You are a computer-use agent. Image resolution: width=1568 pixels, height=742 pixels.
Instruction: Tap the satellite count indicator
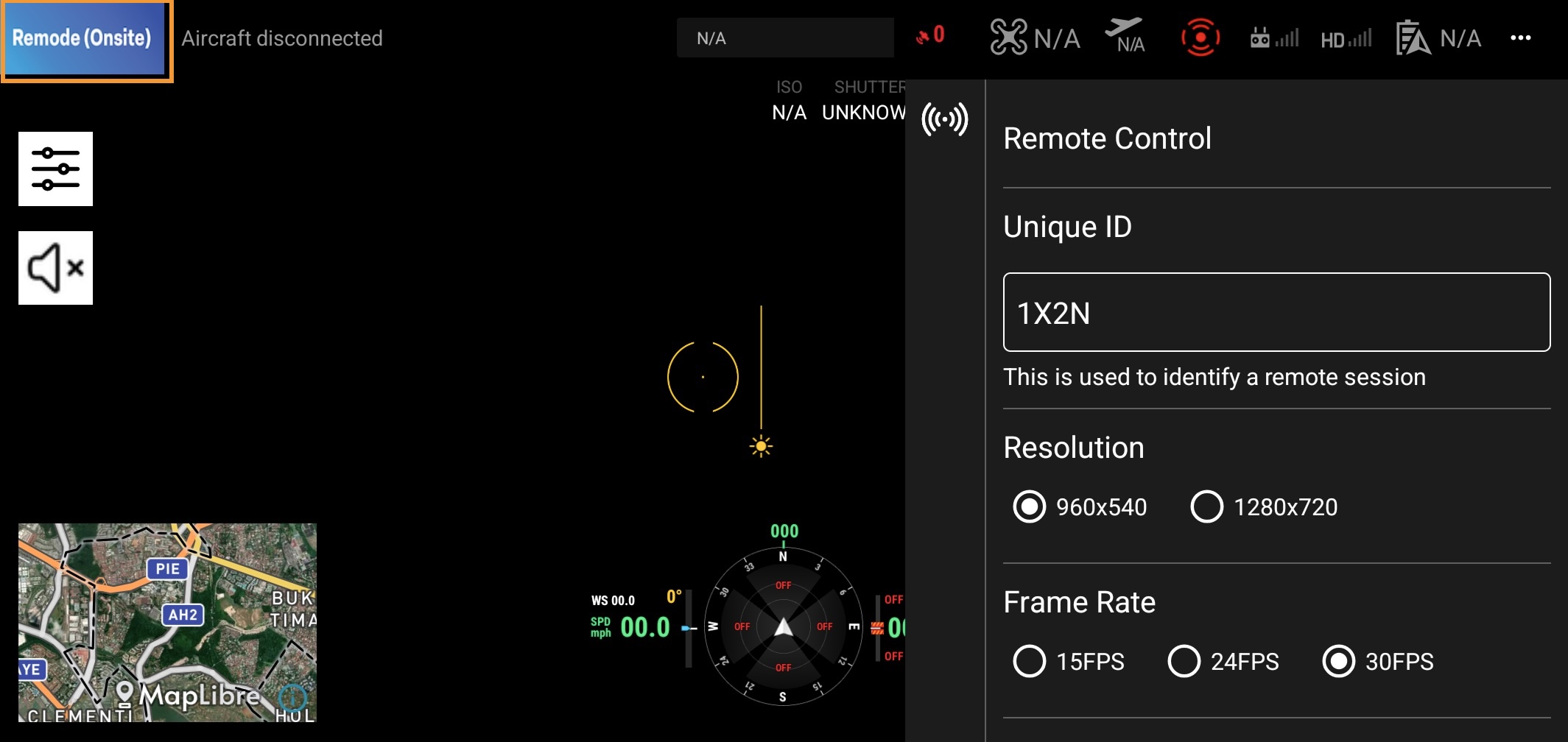(930, 35)
